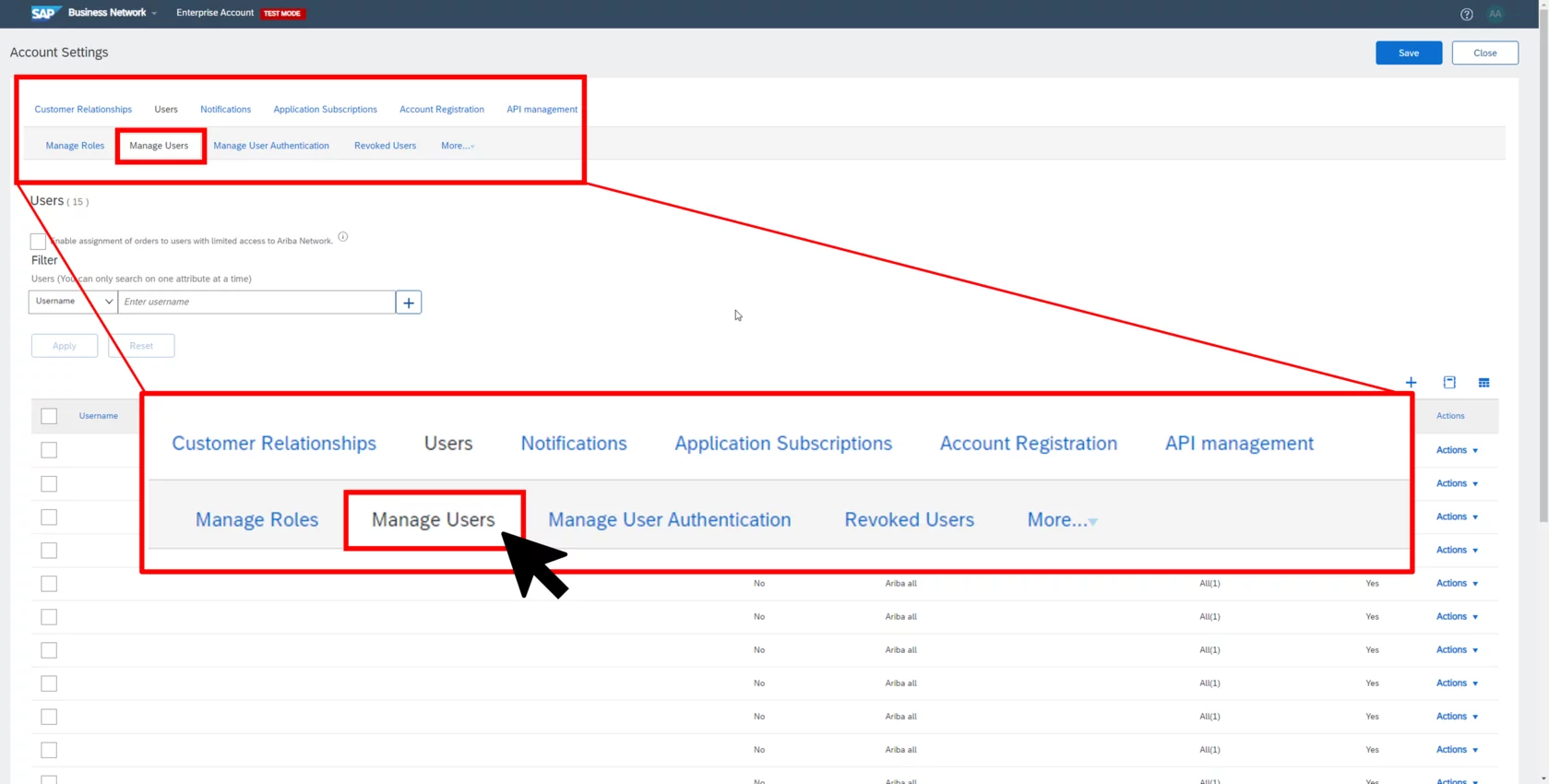Open the Actions dropdown in the first row

pos(1457,450)
